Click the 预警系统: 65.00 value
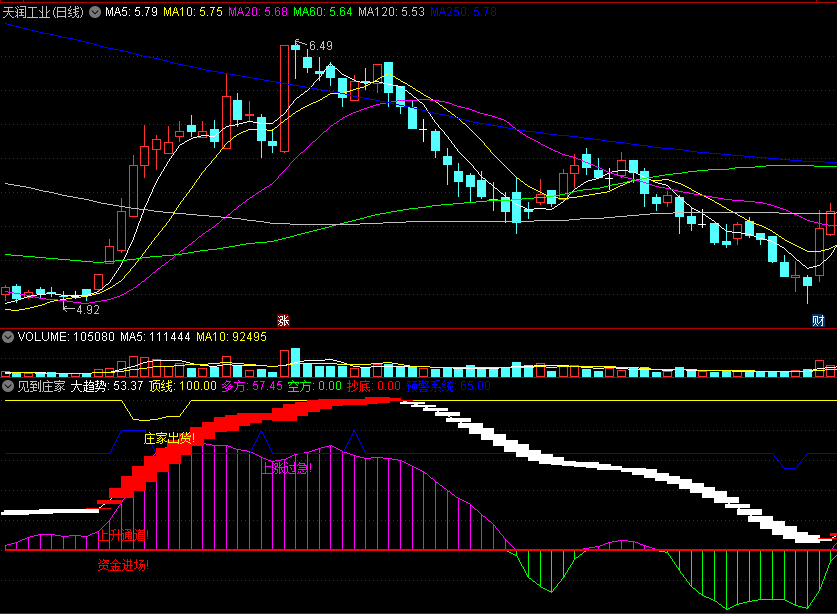The width and height of the screenshot is (837, 614). (x=448, y=386)
